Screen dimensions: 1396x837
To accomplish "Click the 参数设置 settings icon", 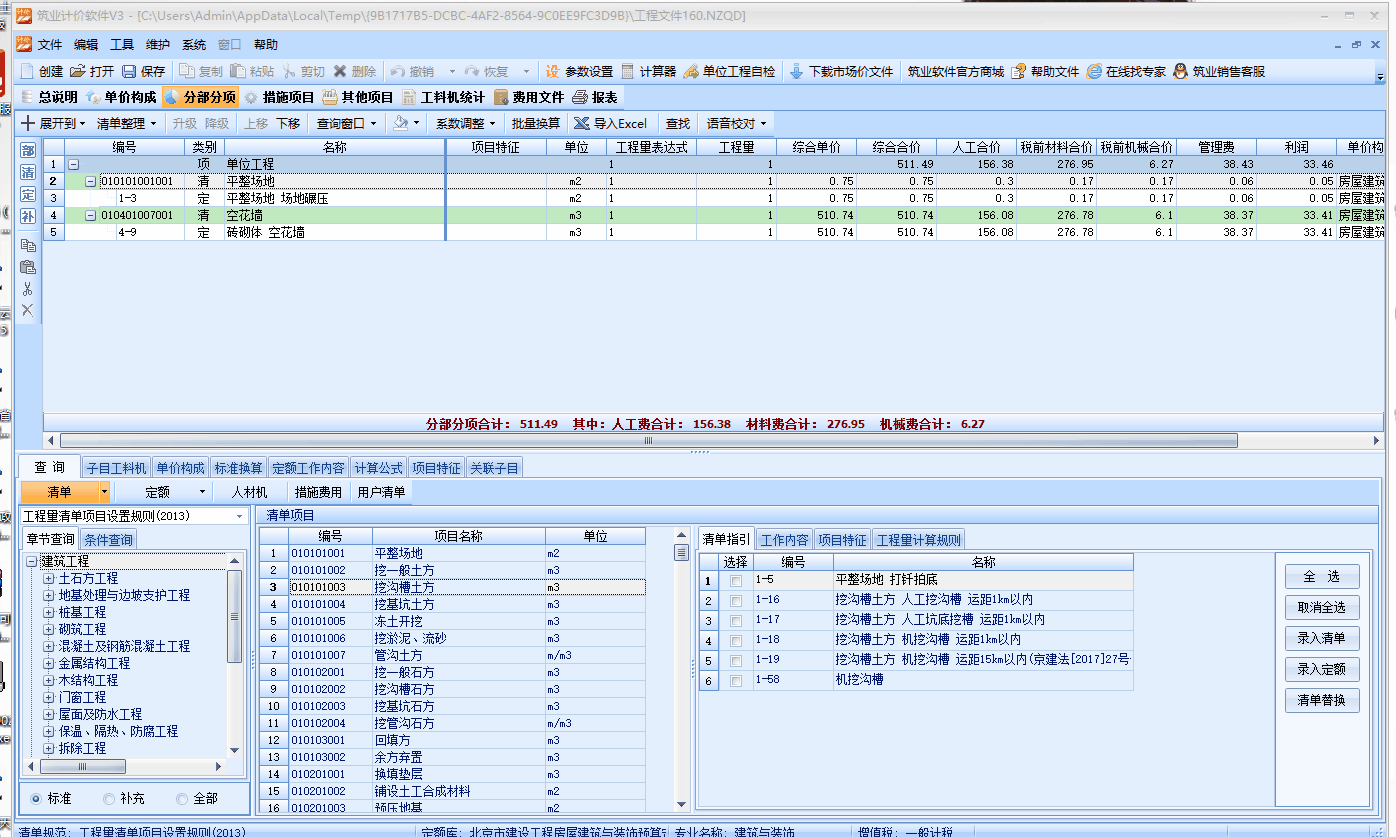I will pyautogui.click(x=552, y=72).
